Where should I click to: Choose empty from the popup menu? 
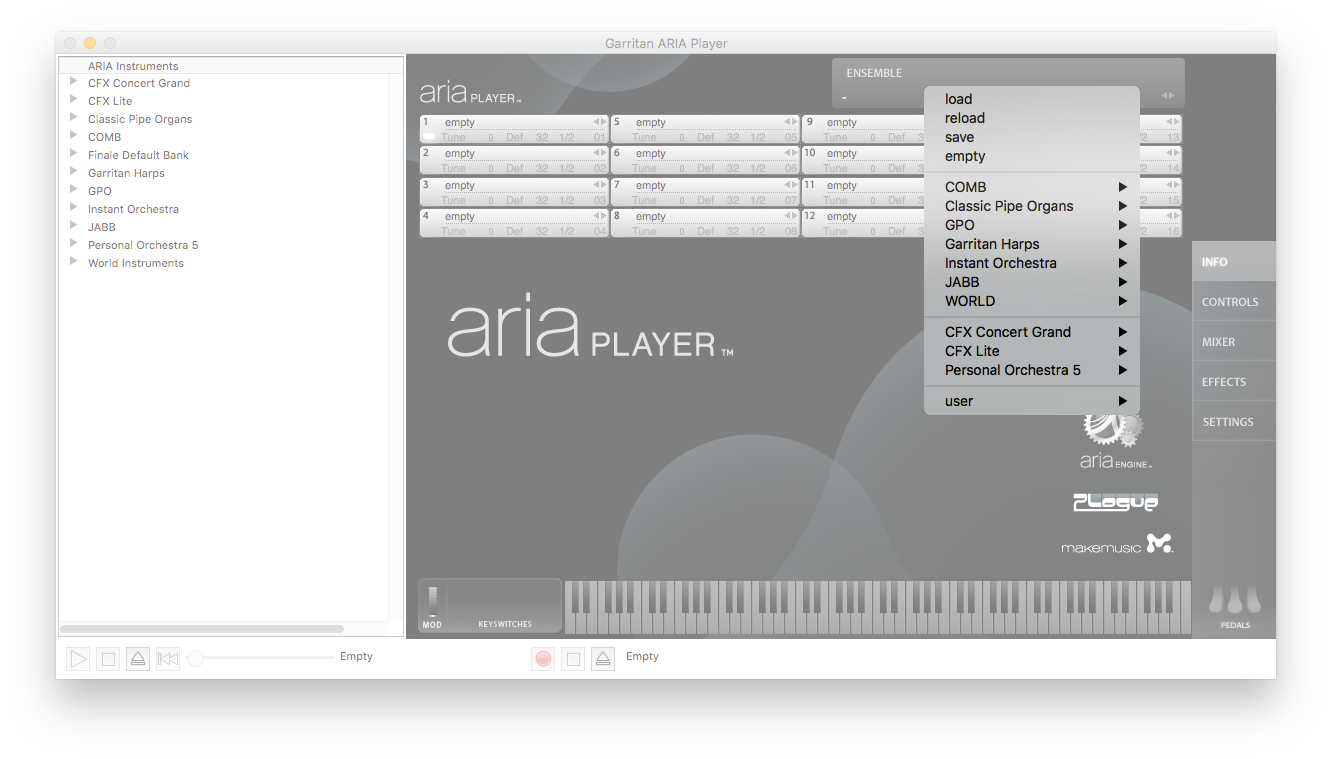(x=1032, y=156)
